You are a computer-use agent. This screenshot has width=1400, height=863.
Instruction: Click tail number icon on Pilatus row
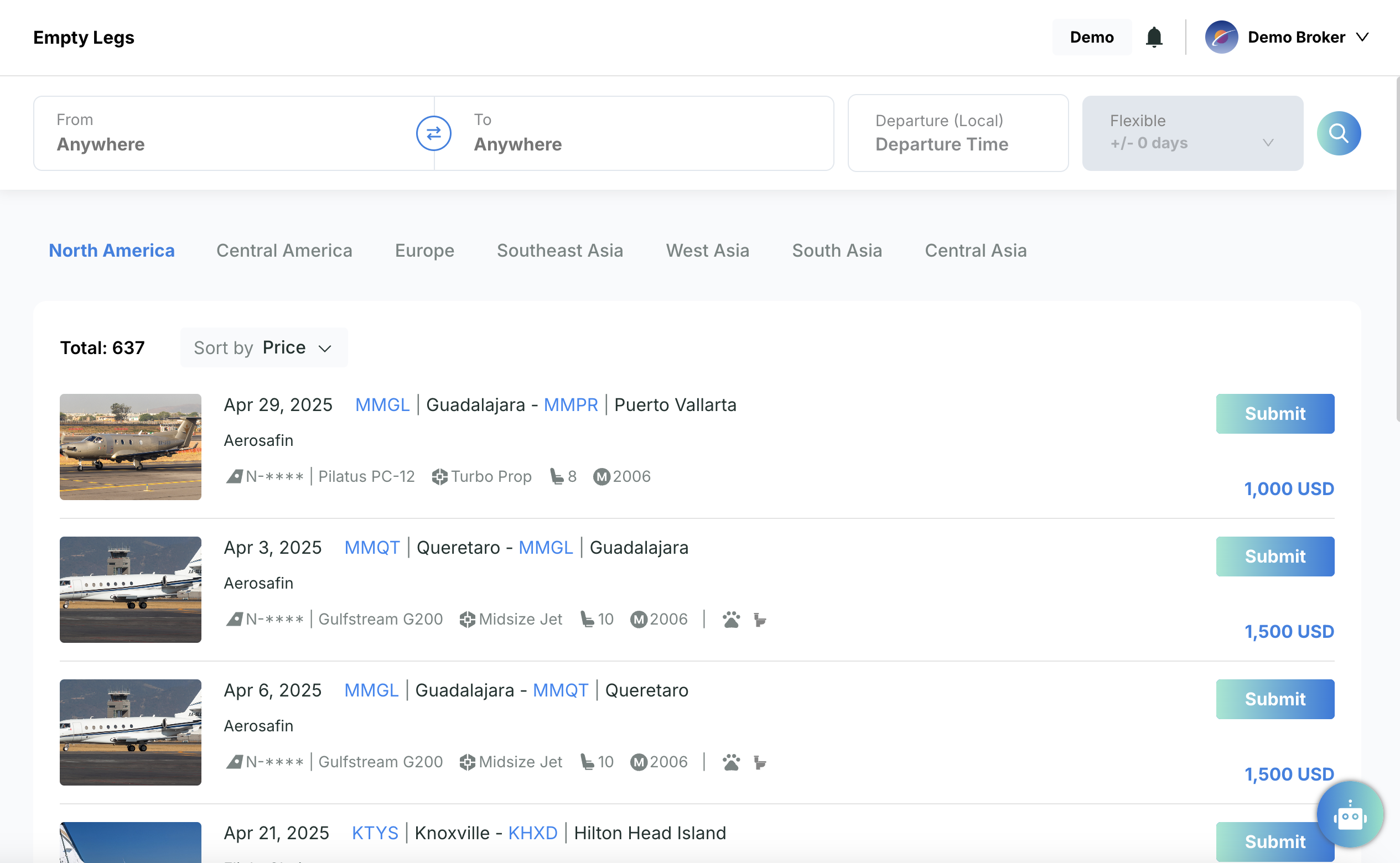click(234, 477)
